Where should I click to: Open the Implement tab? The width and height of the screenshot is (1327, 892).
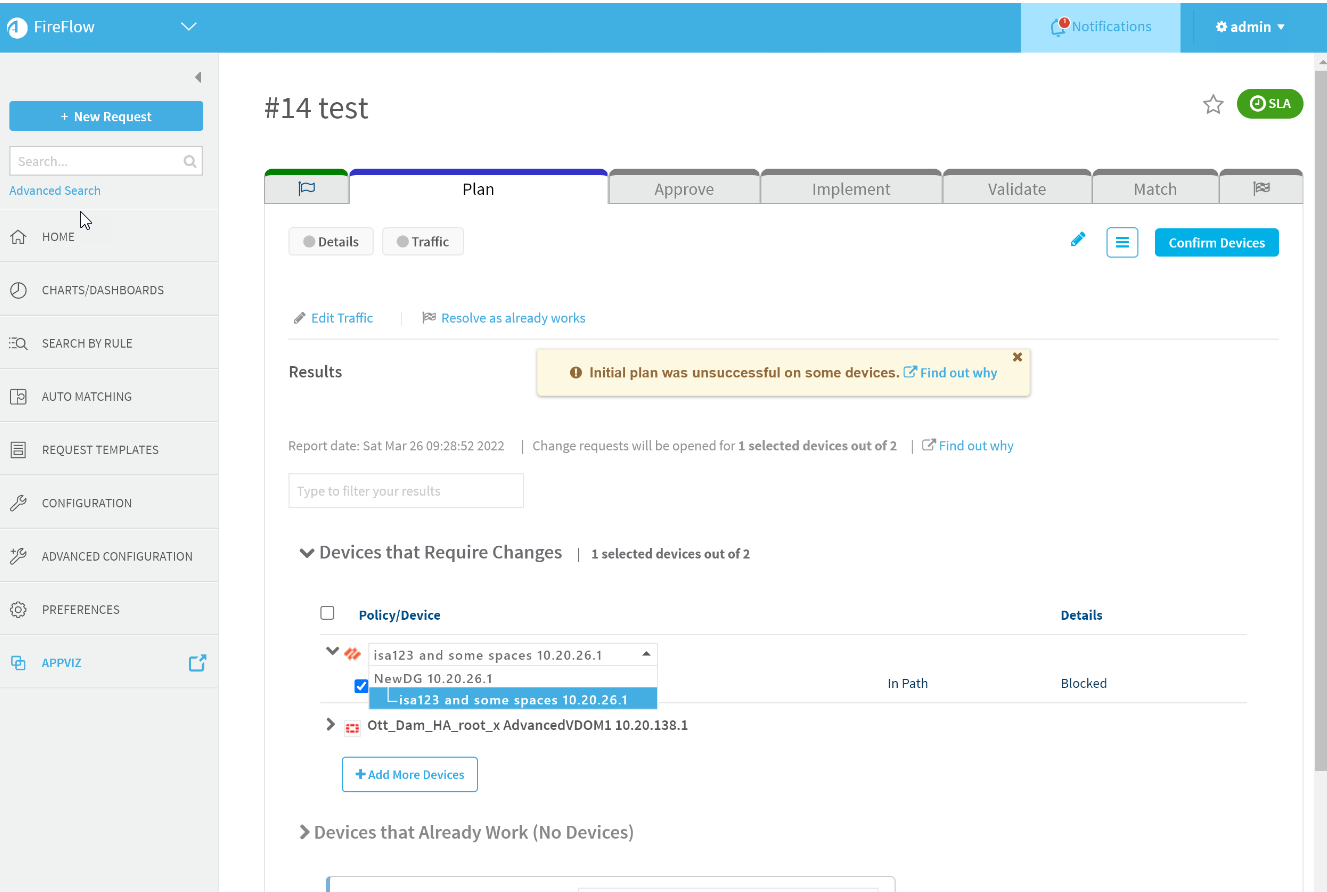[x=851, y=189]
